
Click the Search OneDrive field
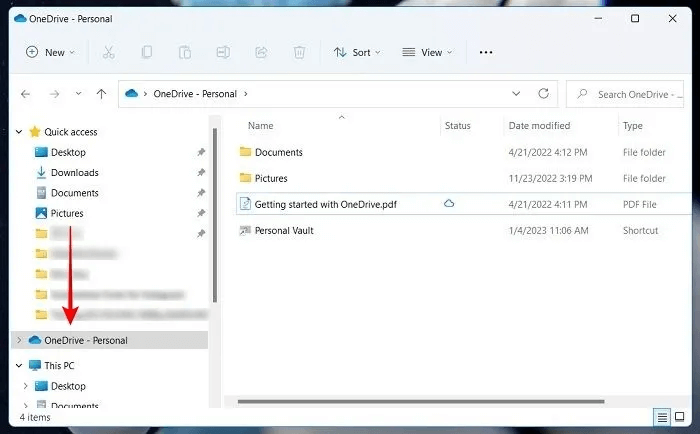click(x=625, y=94)
